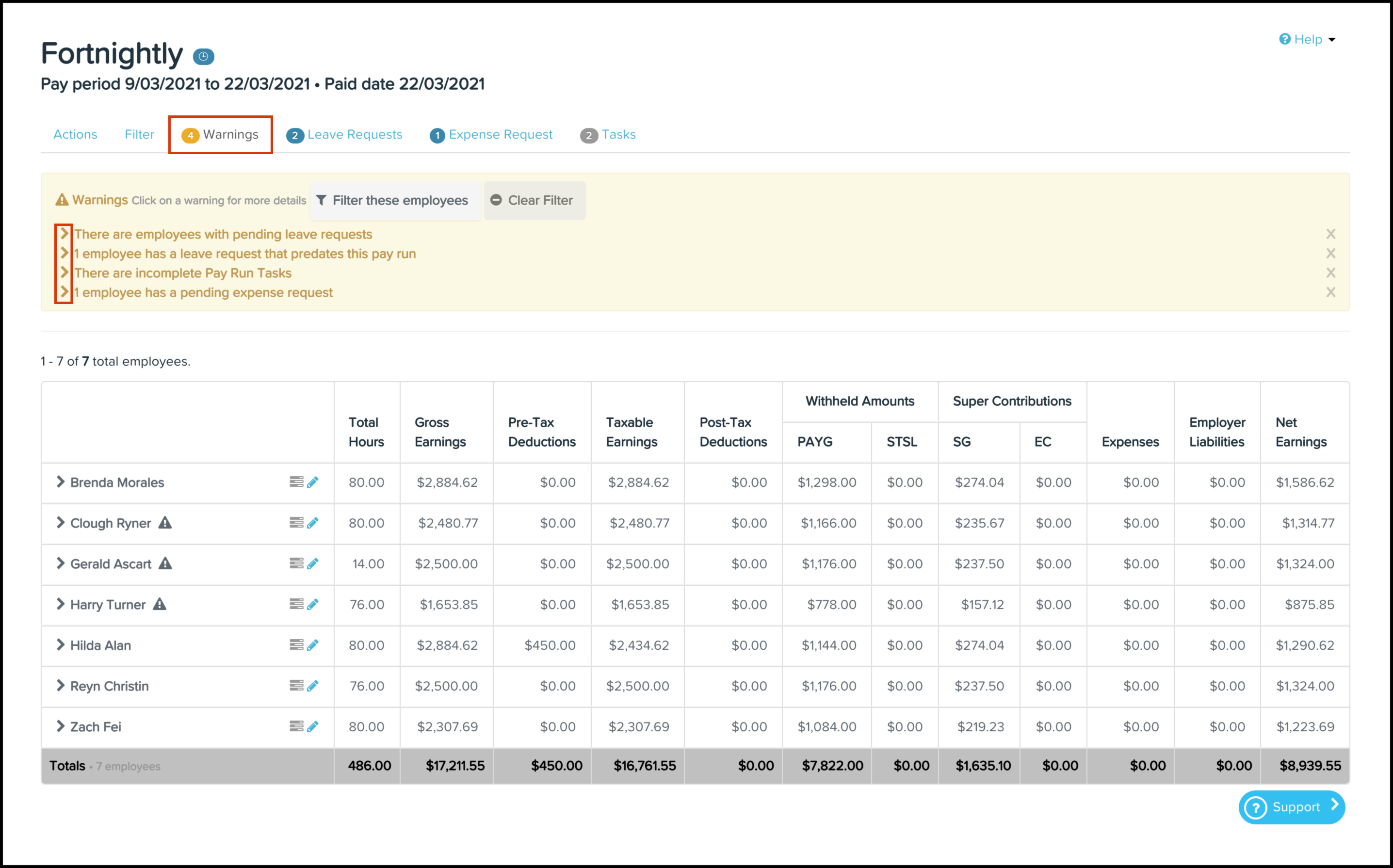The width and height of the screenshot is (1393, 868).
Task: Dismiss the pending leave requests warning
Action: [x=1330, y=234]
